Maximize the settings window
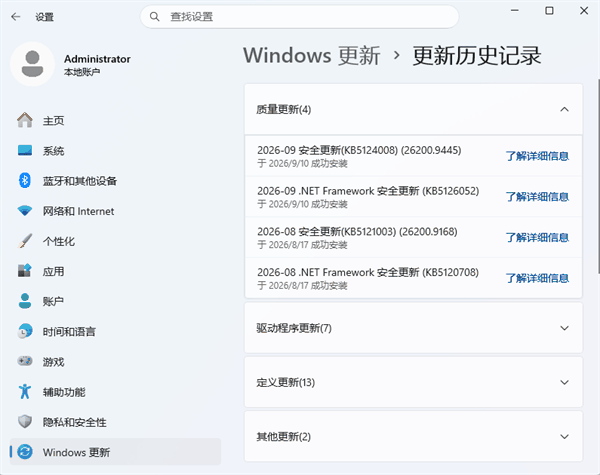Screen dimensions: 600x475 point(549,11)
